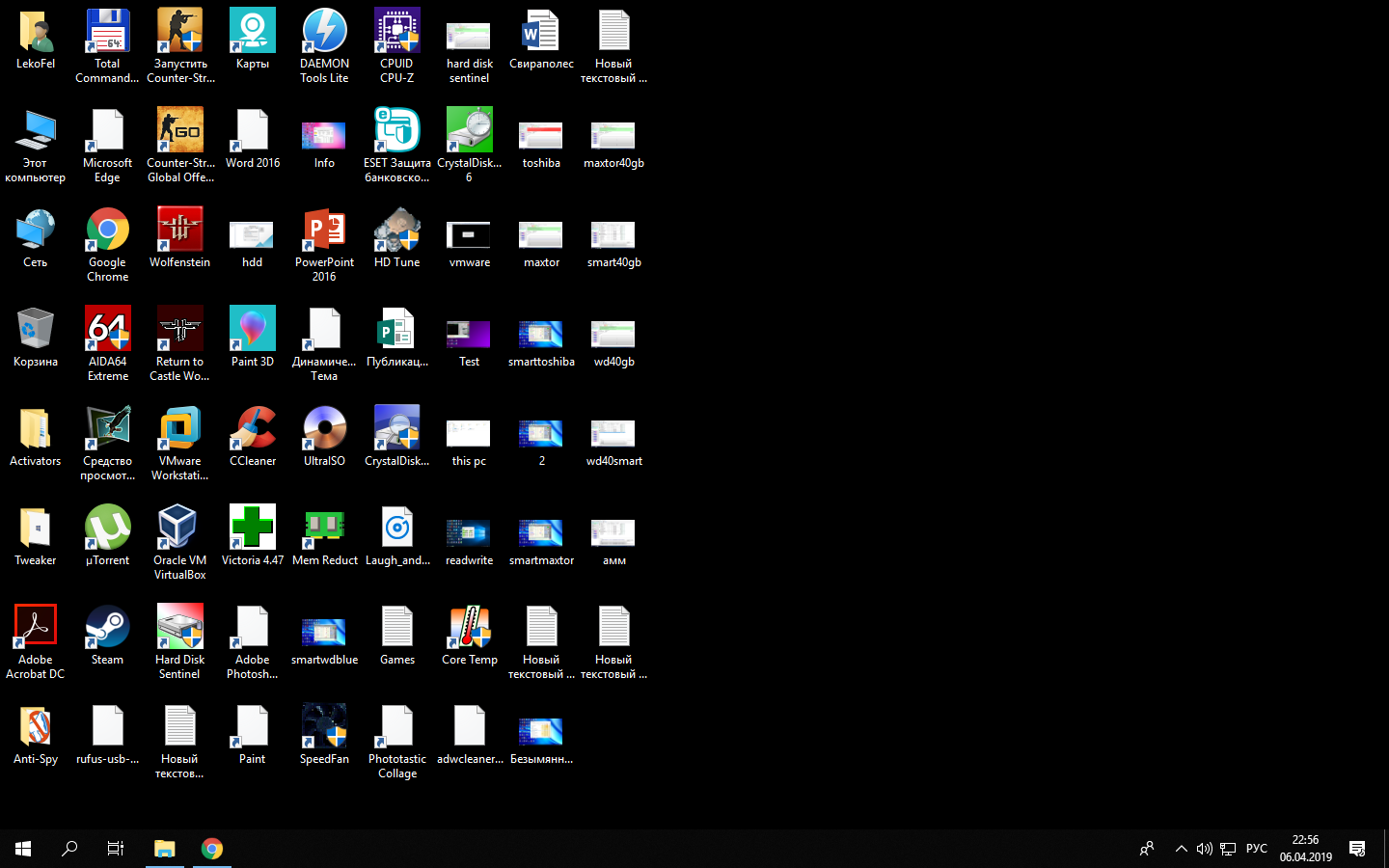
Task: Select the Tweaker folder icon
Action: [35, 528]
